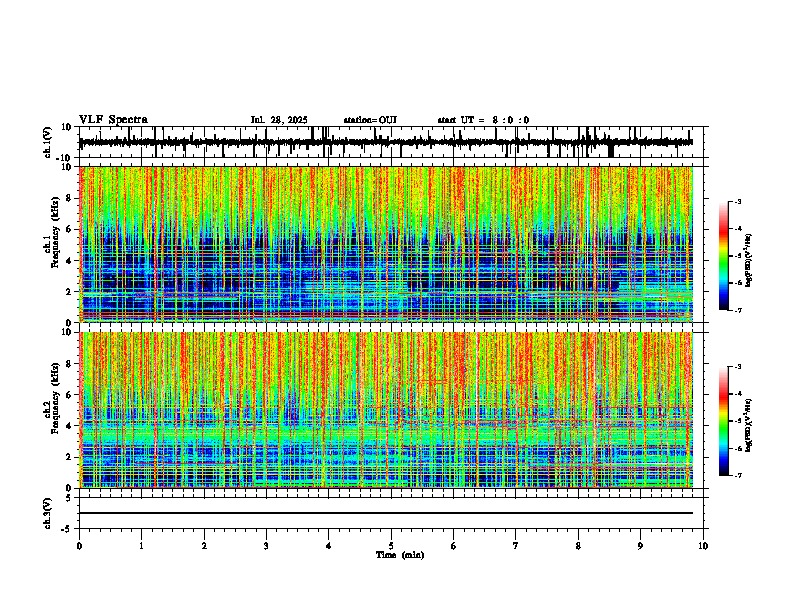Screen dimensions: 792x612
Task: Click the flat ch.3 voltage trace line
Action: point(386,513)
